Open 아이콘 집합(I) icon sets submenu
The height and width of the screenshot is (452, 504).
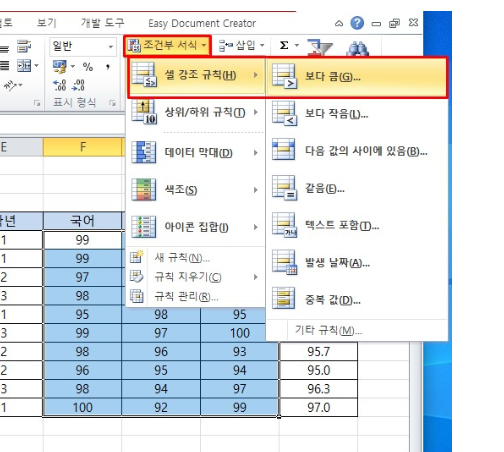pos(196,227)
